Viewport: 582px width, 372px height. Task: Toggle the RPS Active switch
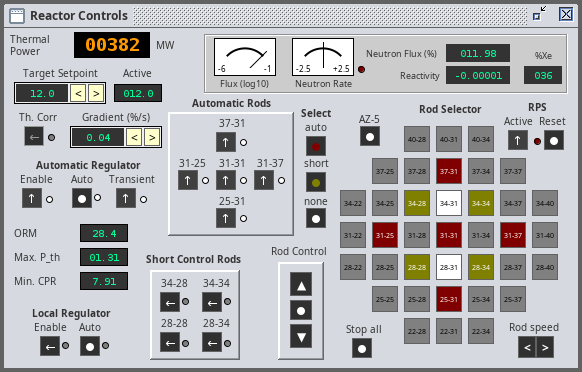[x=517, y=140]
